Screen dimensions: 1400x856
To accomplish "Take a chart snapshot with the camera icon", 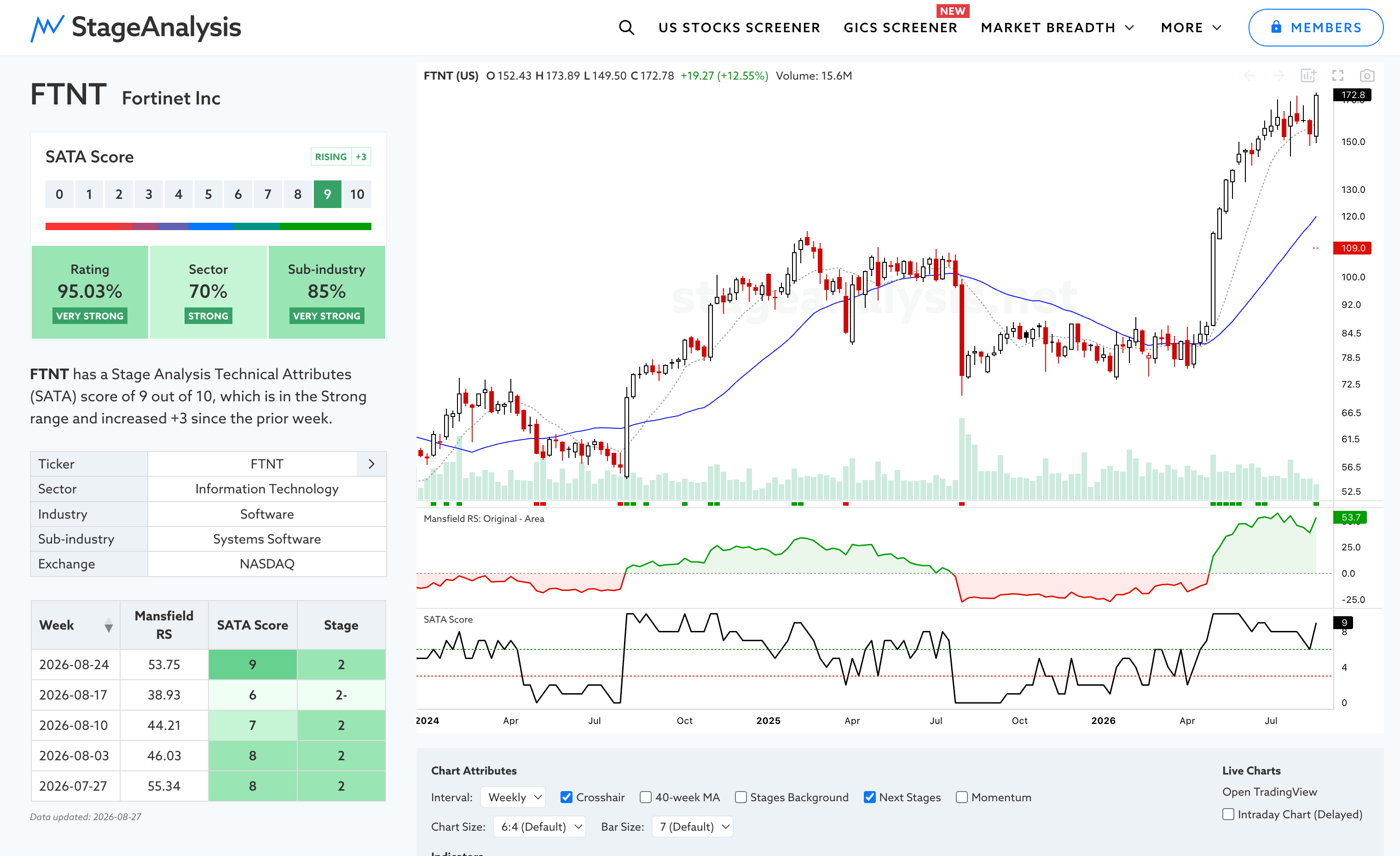I will click(1367, 75).
